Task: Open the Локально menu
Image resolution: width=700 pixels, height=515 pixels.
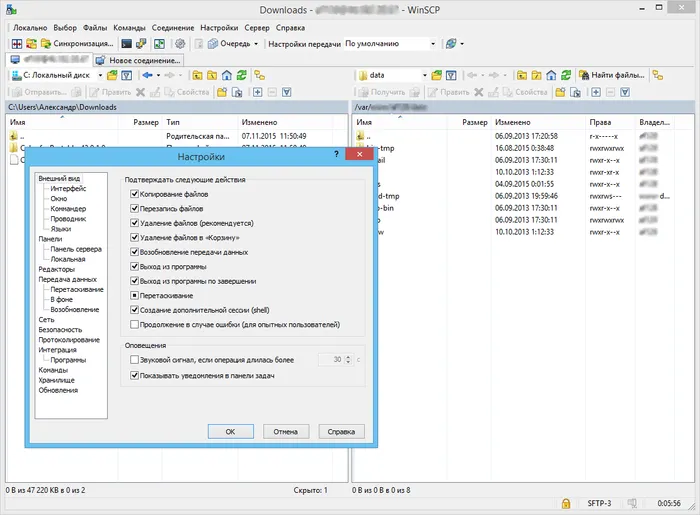Action: pyautogui.click(x=30, y=28)
